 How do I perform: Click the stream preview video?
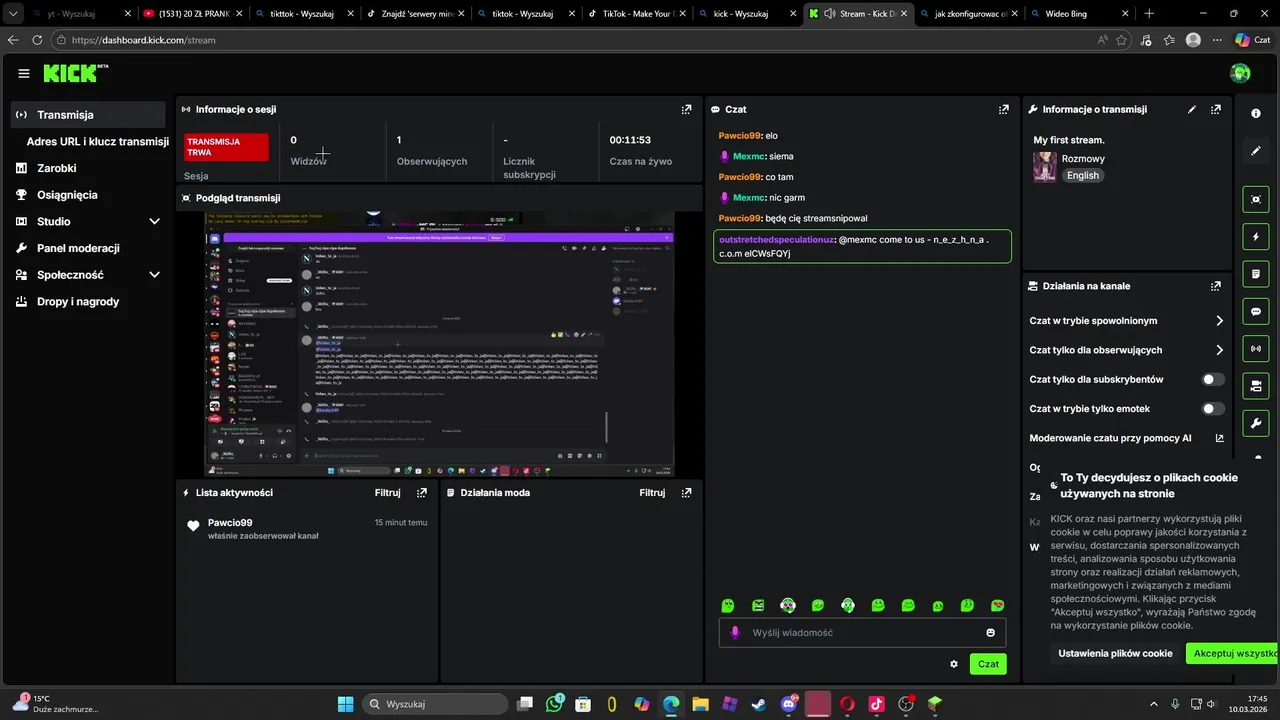pyautogui.click(x=439, y=344)
